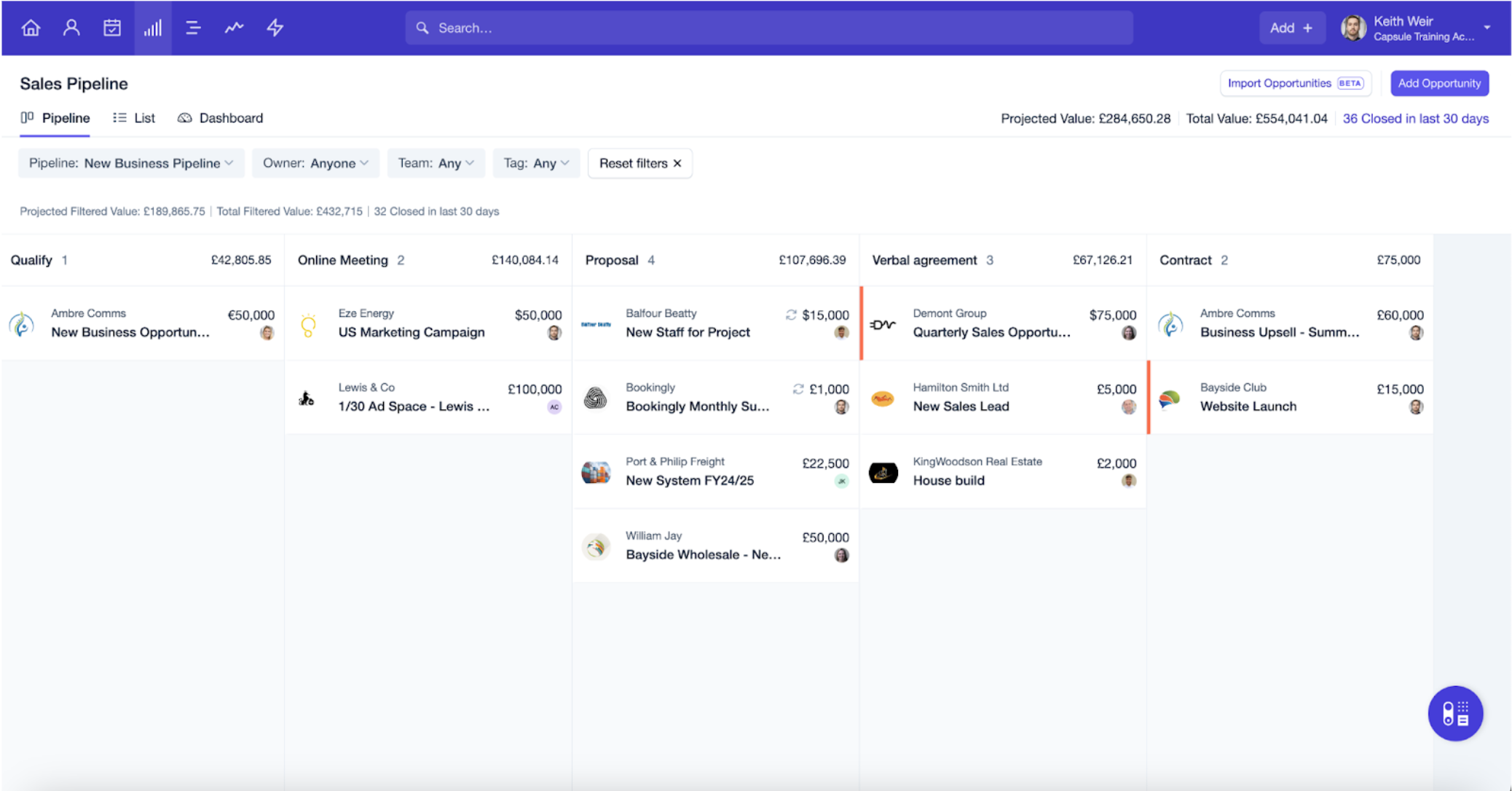Open the People & Organisations icon
This screenshot has width=1512, height=791.
71,28
